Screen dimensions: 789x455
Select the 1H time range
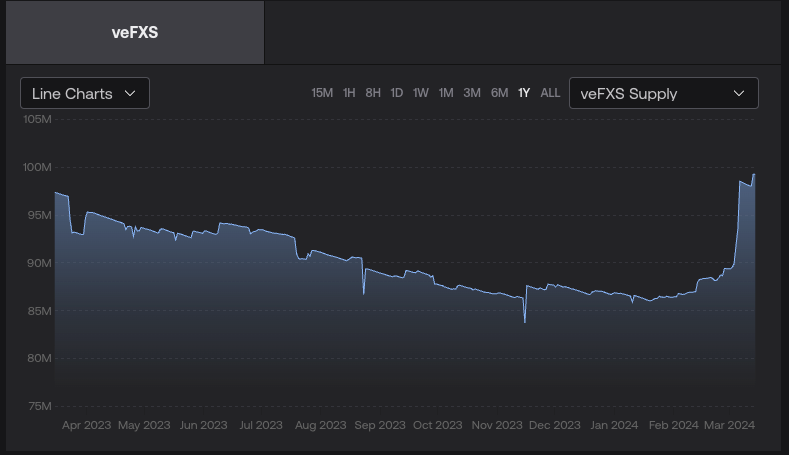point(349,93)
